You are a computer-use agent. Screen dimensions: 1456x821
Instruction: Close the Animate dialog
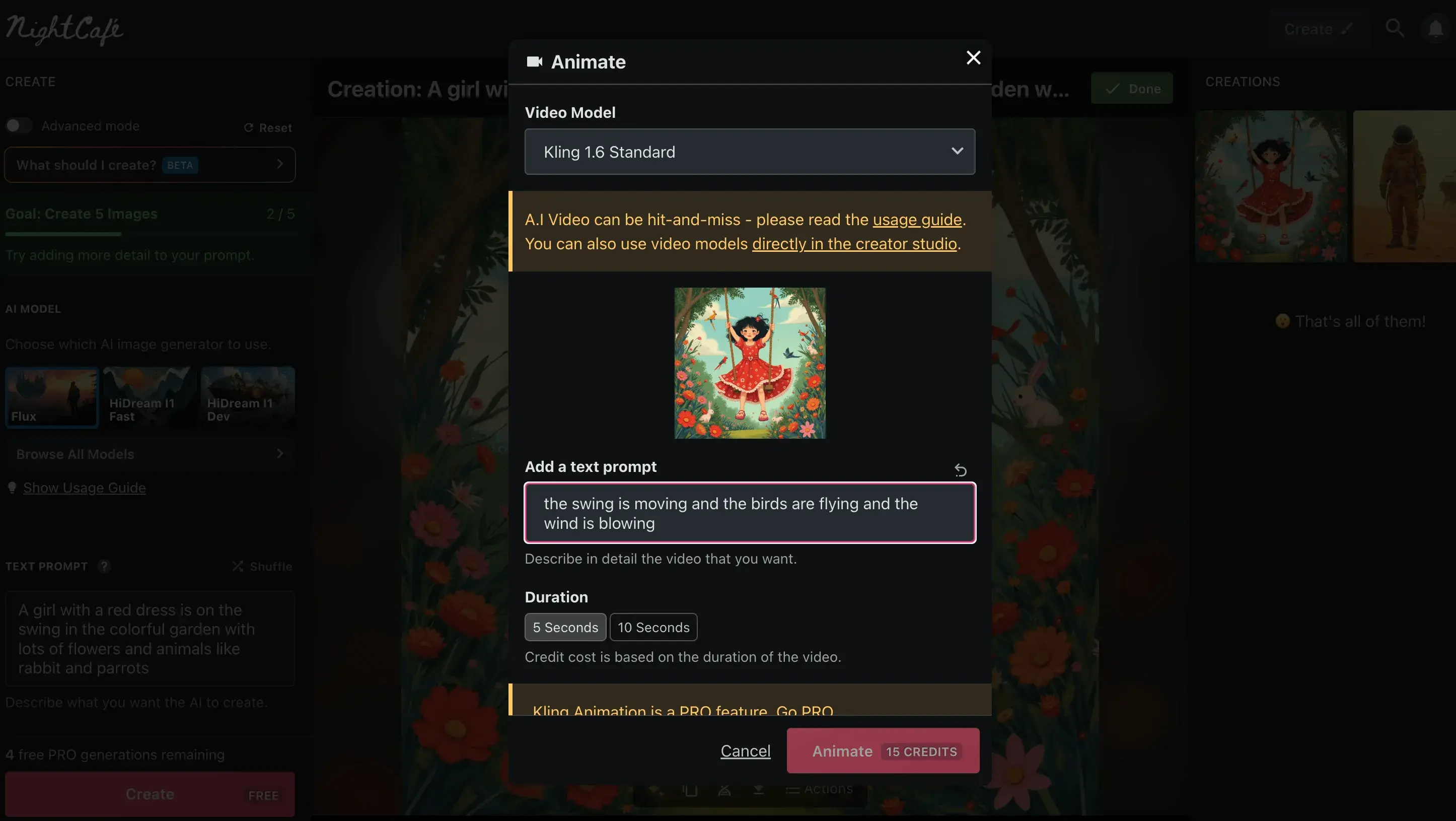tap(973, 58)
